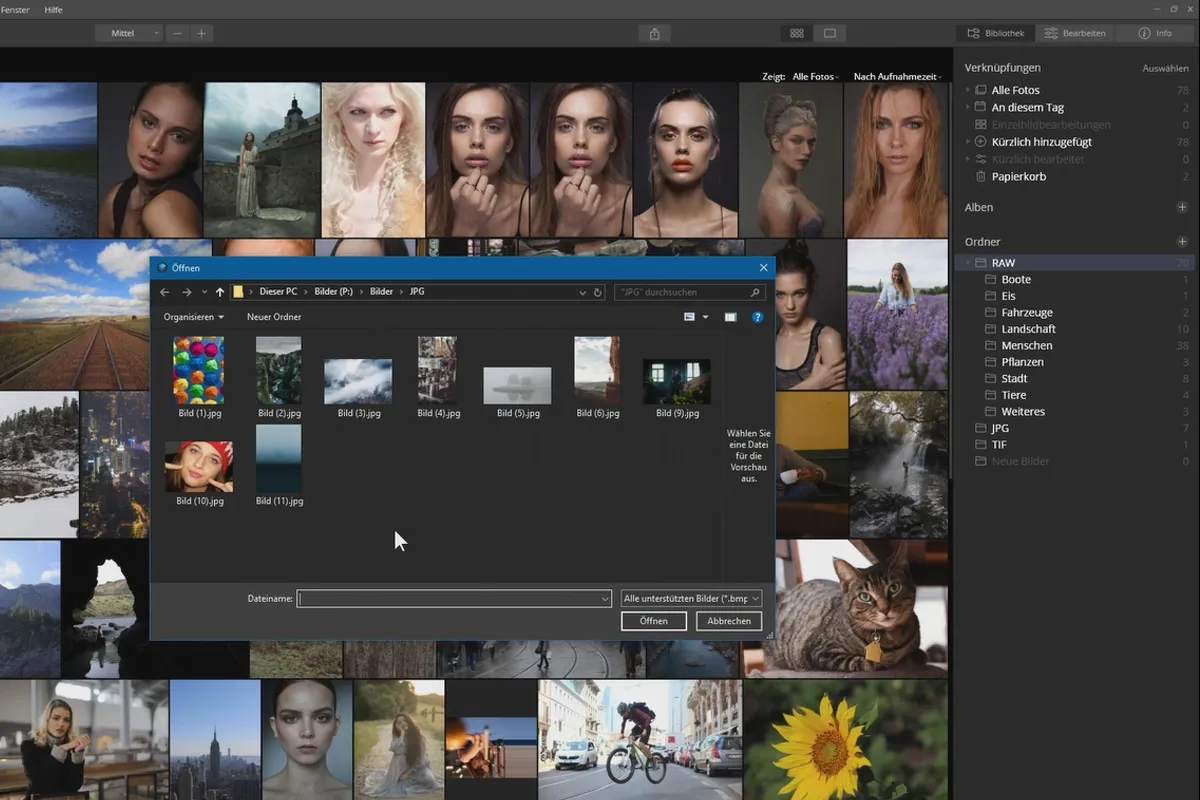Open help icon in Öffnen dialog
The width and height of the screenshot is (1200, 800).
(758, 317)
